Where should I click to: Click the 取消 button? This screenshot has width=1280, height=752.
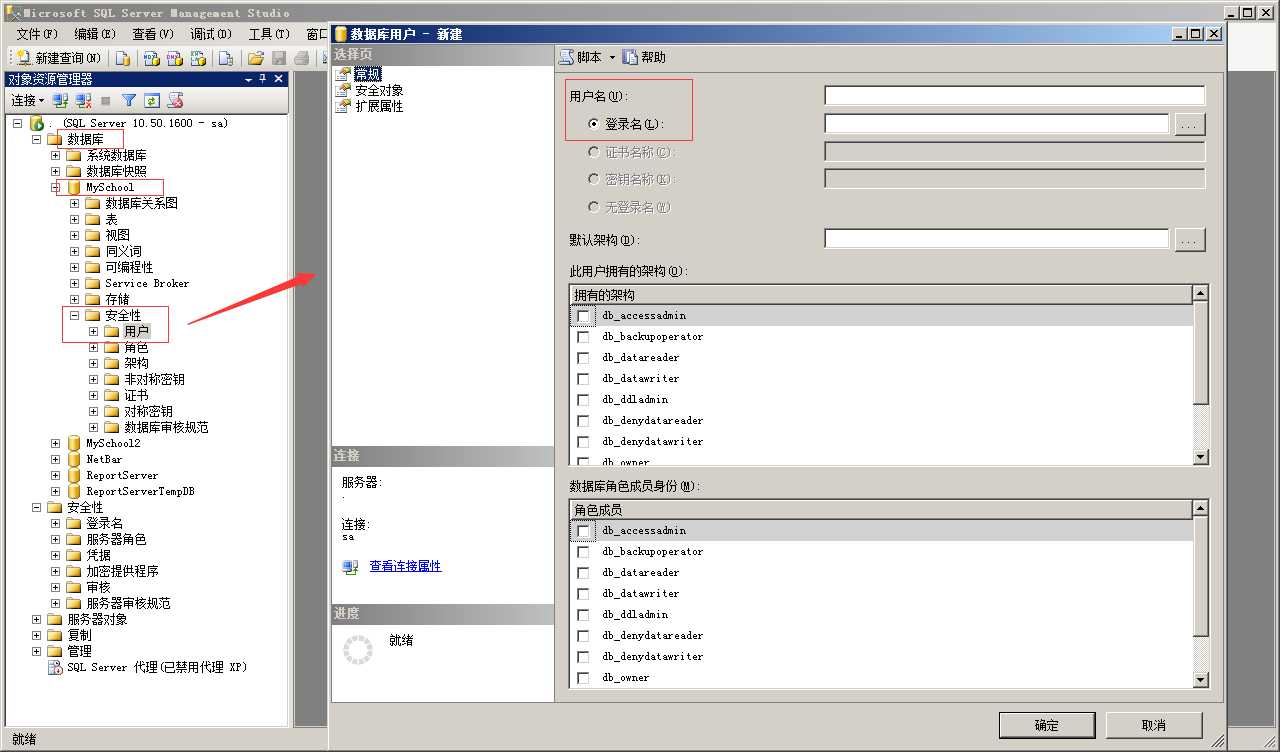click(x=1154, y=725)
